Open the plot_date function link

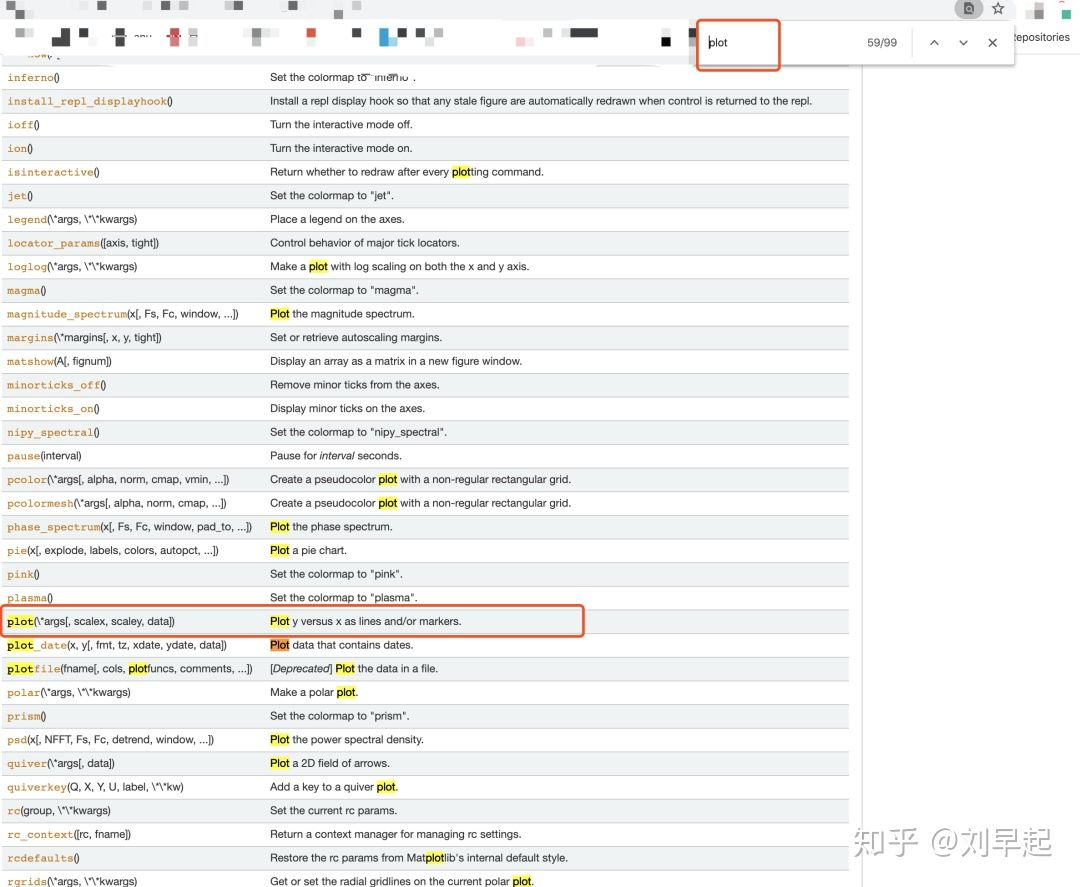37,645
